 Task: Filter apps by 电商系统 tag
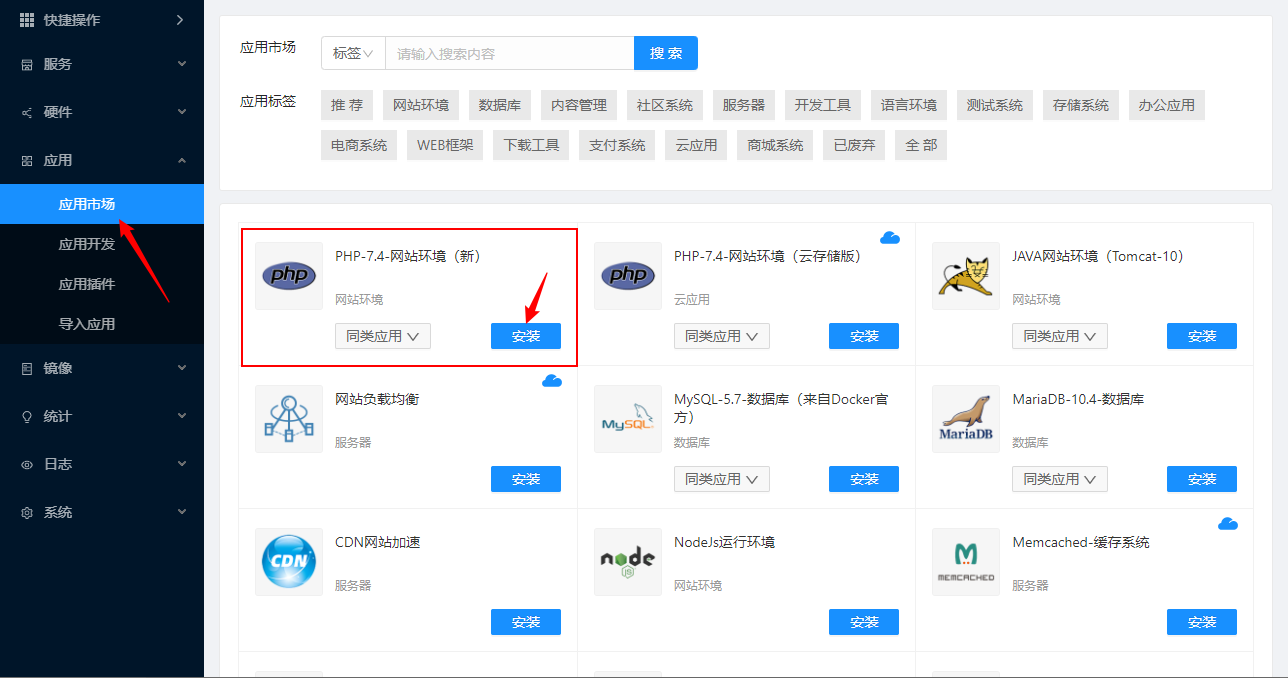[x=359, y=145]
